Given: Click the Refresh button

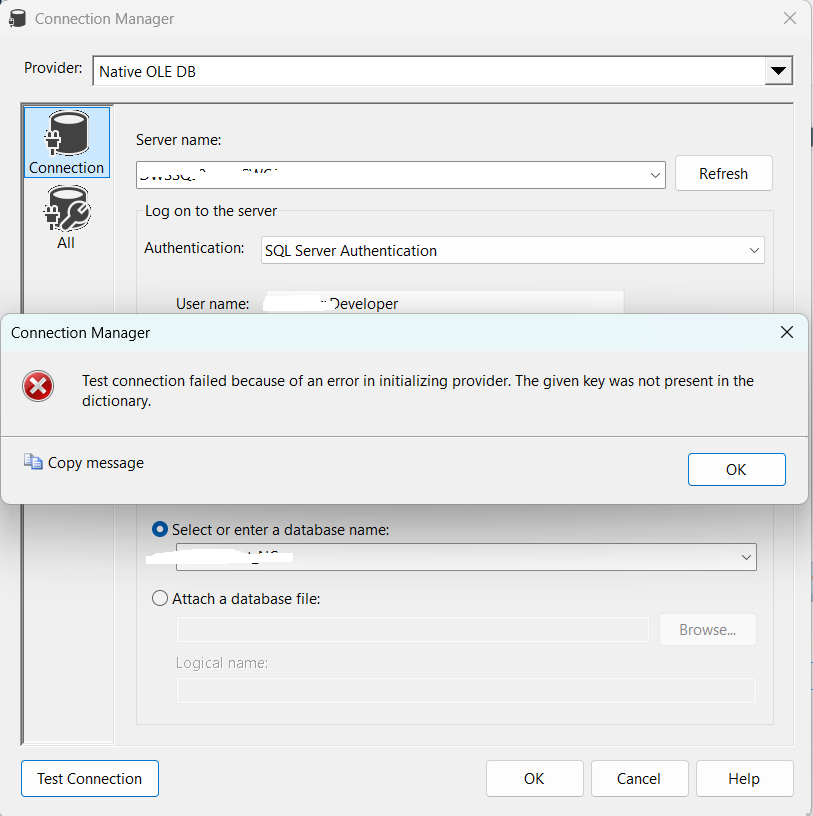Looking at the screenshot, I should point(723,173).
